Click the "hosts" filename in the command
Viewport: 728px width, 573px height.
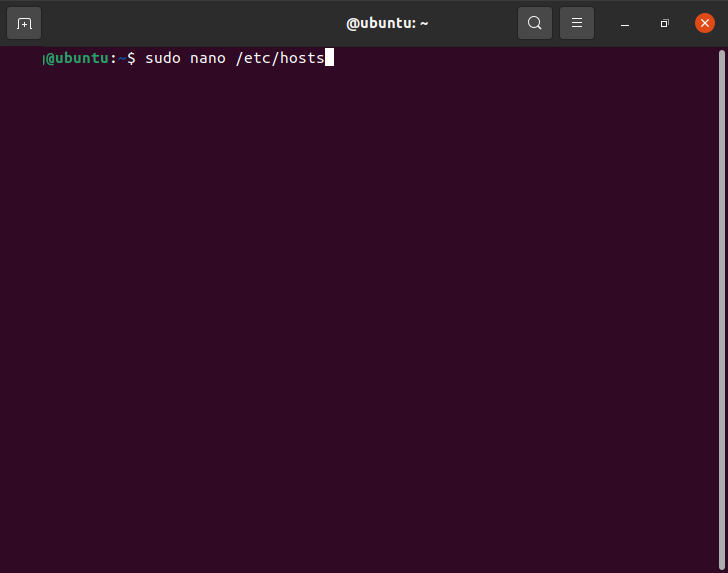tap(303, 58)
